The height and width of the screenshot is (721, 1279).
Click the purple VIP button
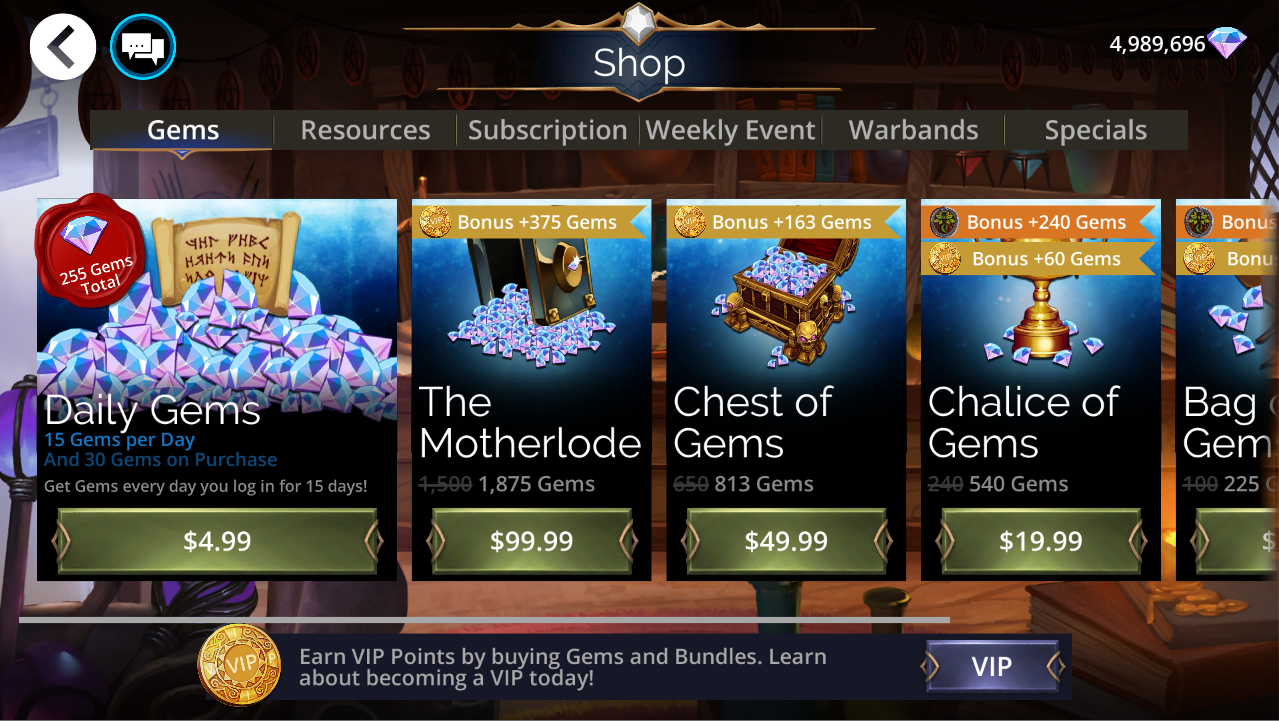992,667
